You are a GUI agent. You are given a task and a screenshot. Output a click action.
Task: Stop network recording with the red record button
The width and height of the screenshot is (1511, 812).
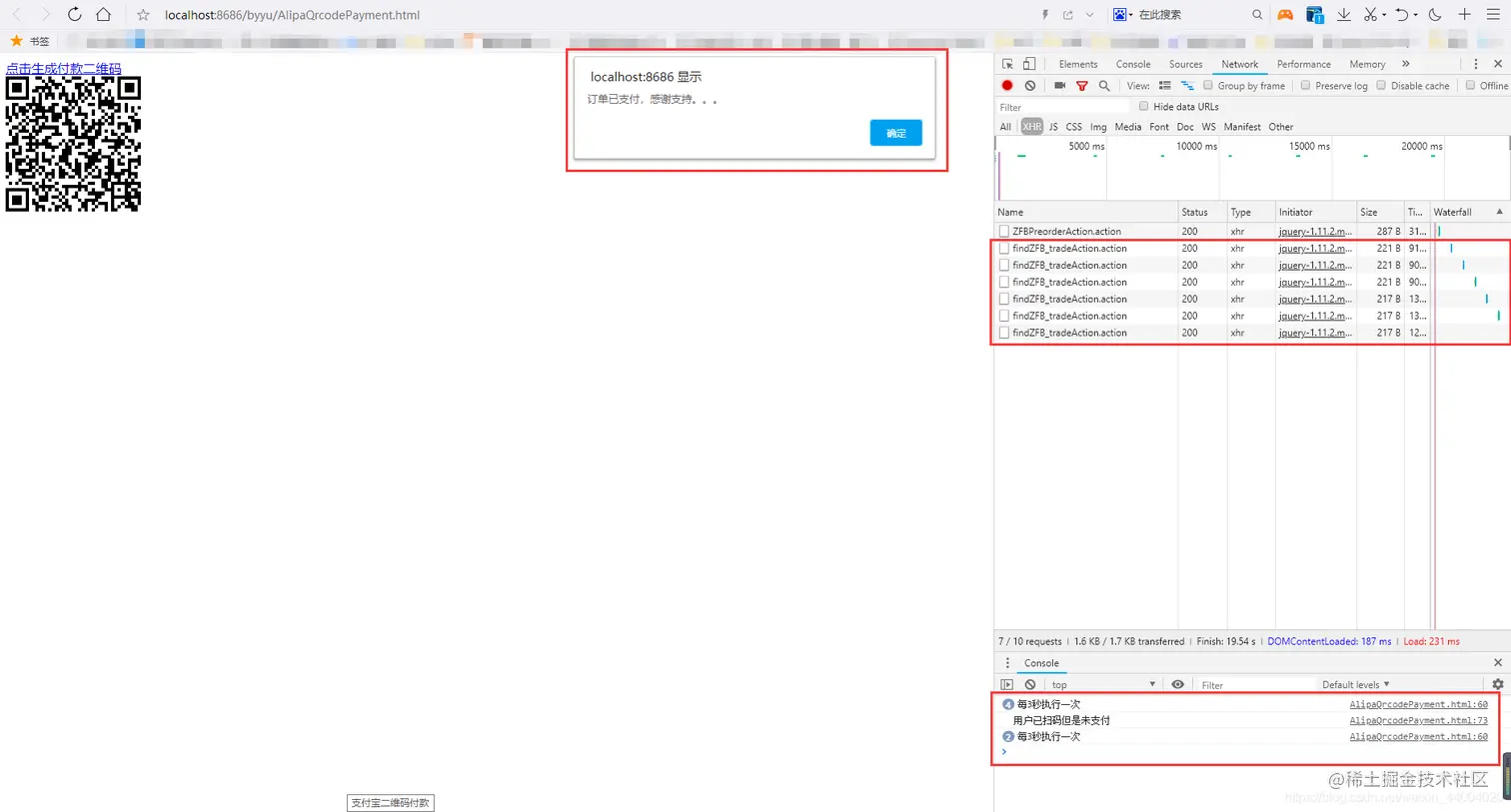1007,86
